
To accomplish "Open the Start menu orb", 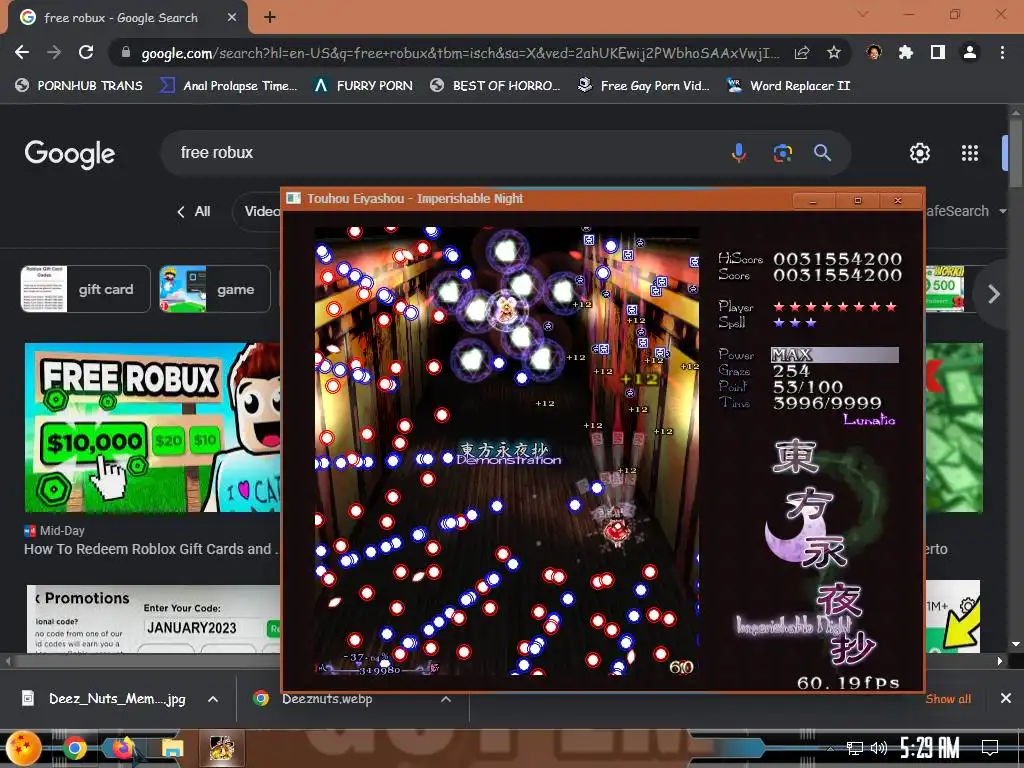I will pyautogui.click(x=24, y=748).
